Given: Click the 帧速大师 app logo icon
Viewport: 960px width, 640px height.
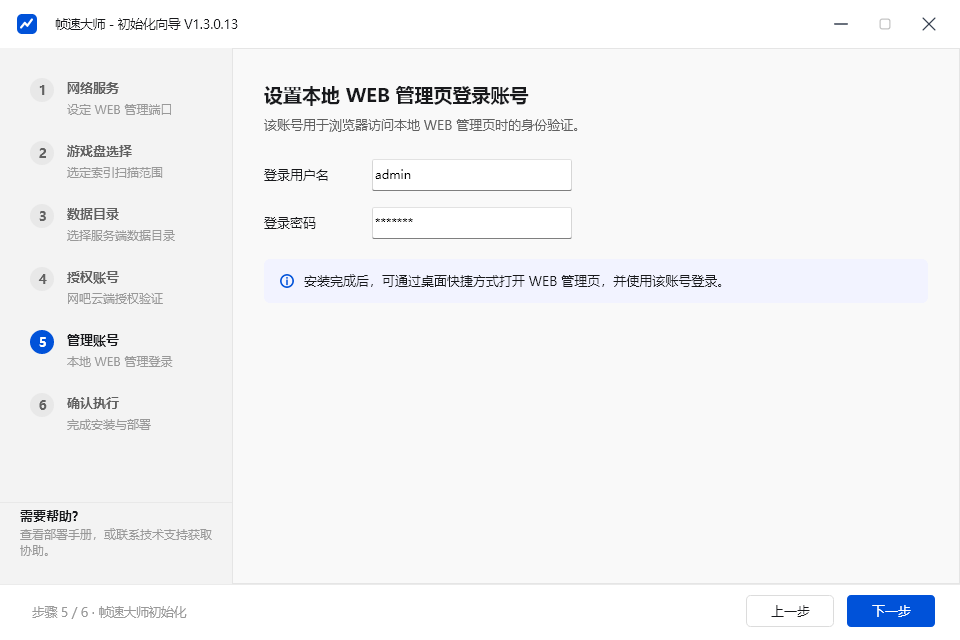Looking at the screenshot, I should point(27,24).
